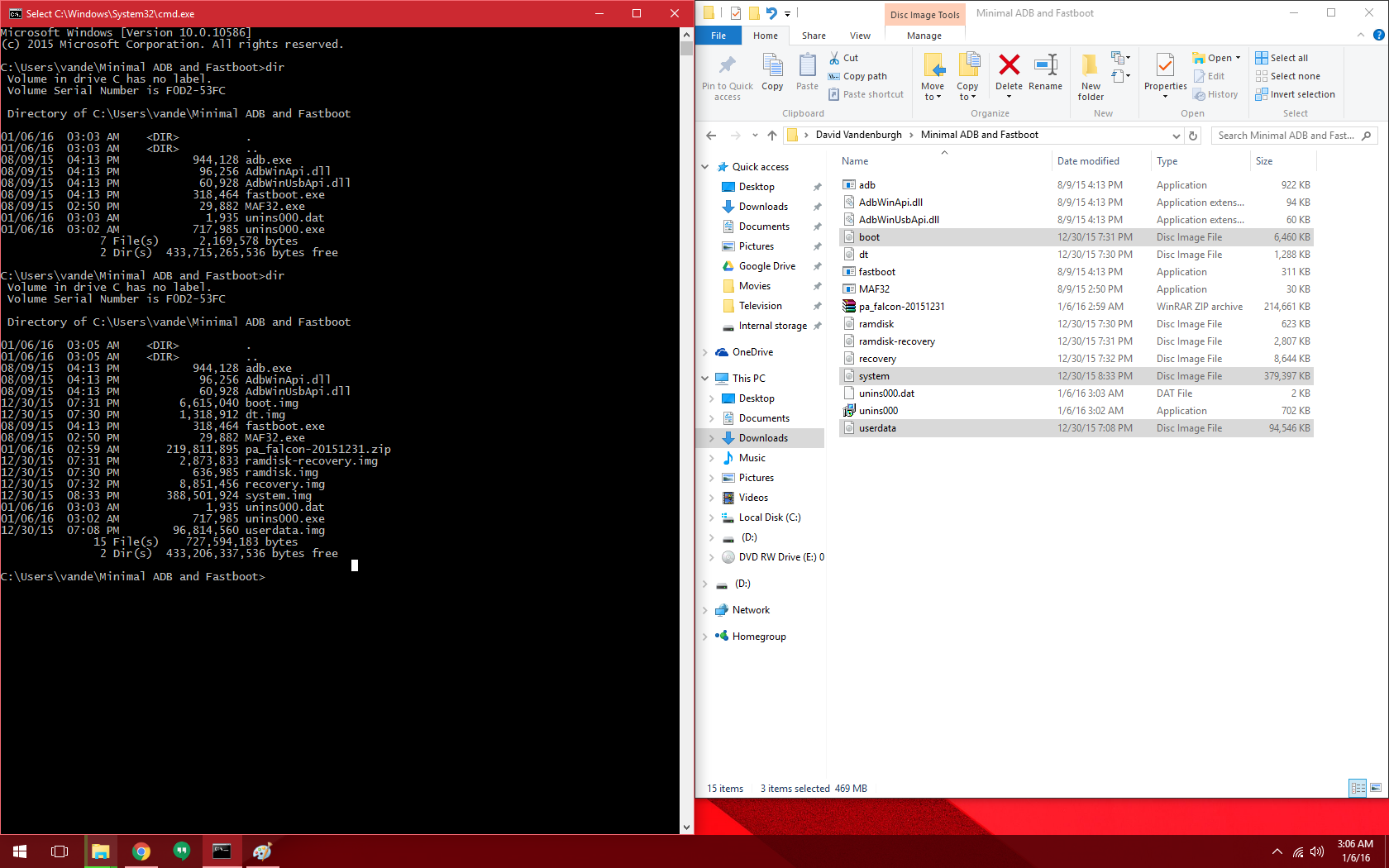
Task: Select the ramdisk-recovery file
Action: (x=1076, y=341)
